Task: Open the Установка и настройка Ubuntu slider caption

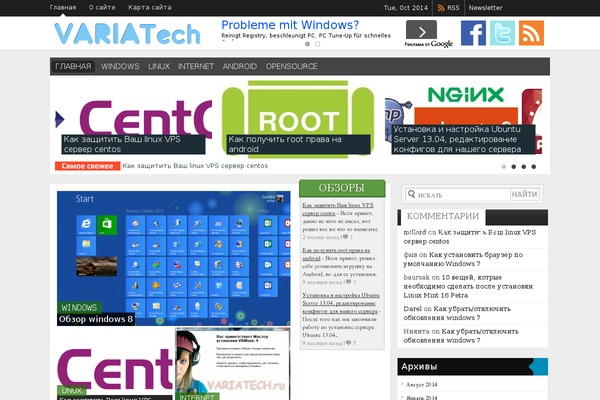Action: [x=463, y=139]
